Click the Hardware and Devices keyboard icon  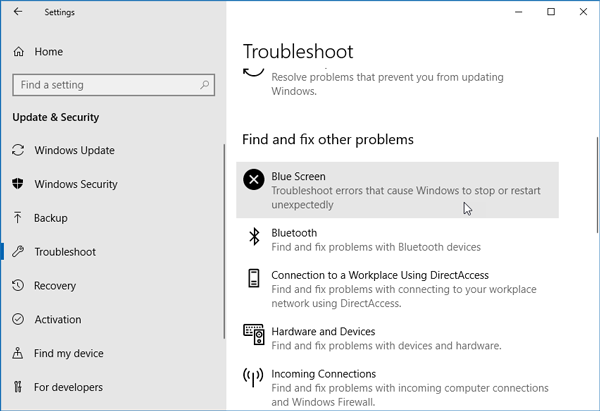tap(254, 334)
